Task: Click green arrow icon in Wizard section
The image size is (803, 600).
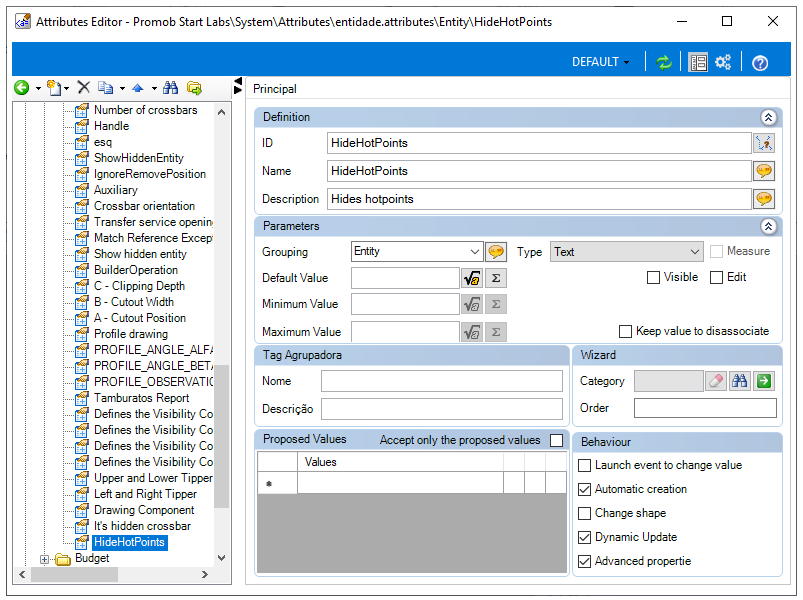Action: [764, 381]
